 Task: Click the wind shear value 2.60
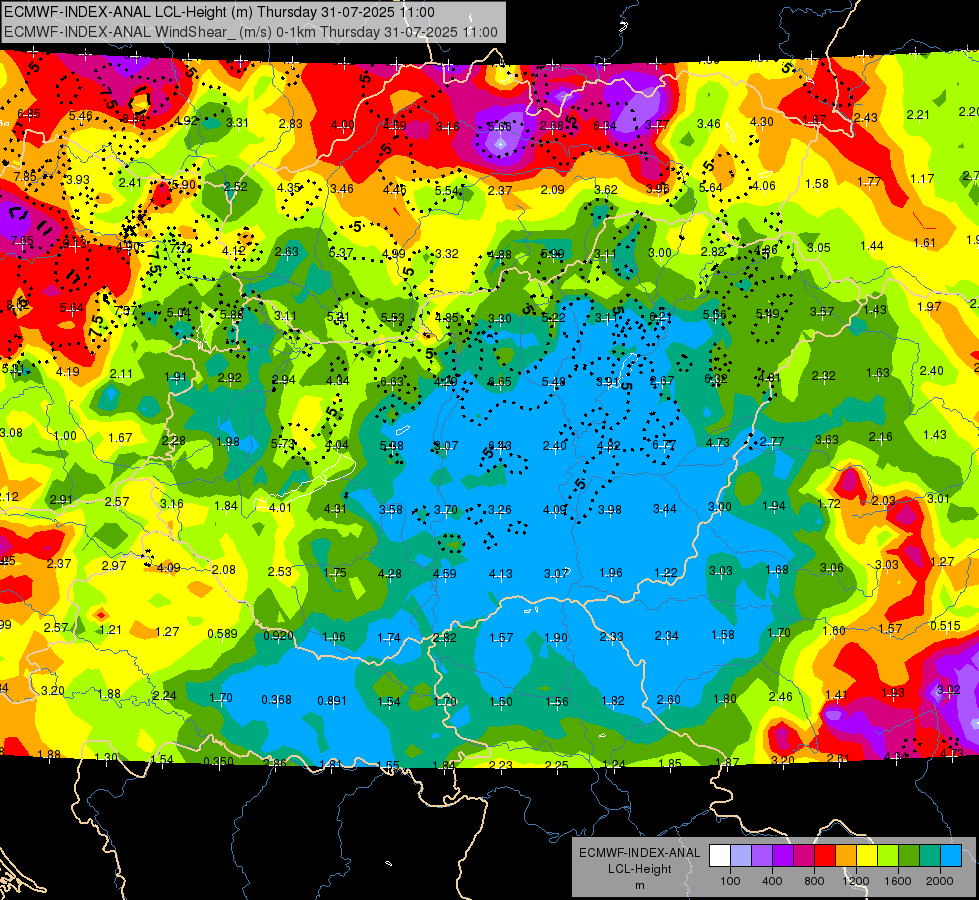tap(669, 700)
